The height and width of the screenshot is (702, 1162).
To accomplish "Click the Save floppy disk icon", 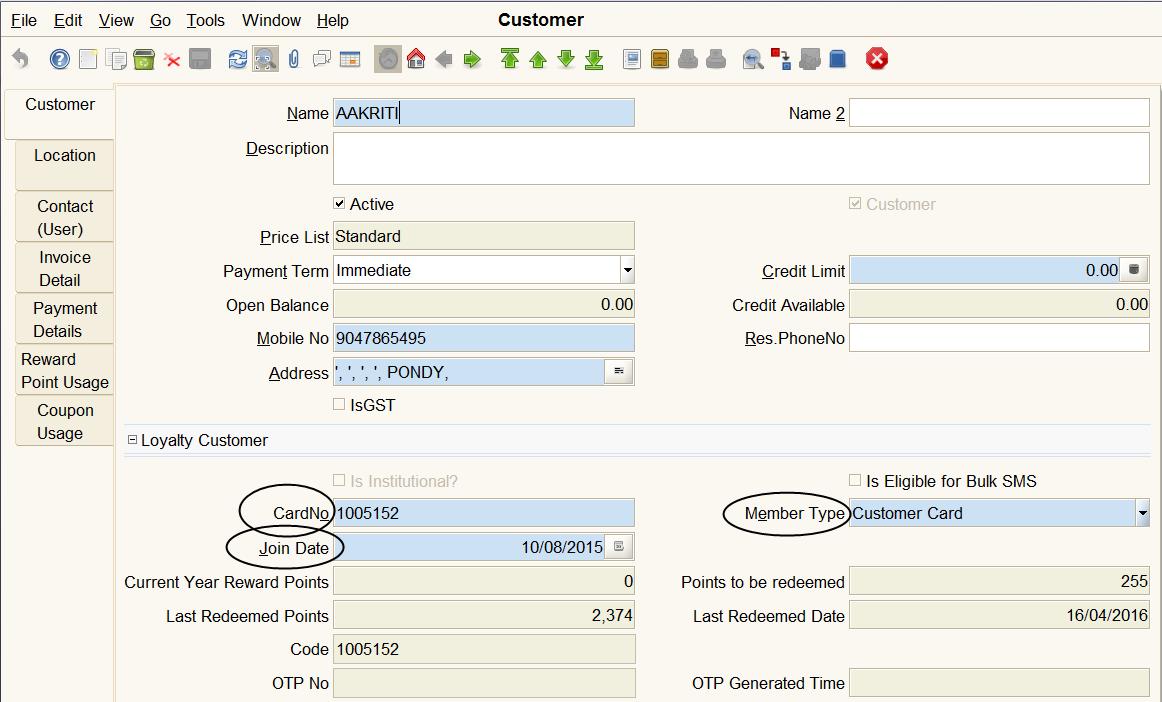I will [x=200, y=59].
